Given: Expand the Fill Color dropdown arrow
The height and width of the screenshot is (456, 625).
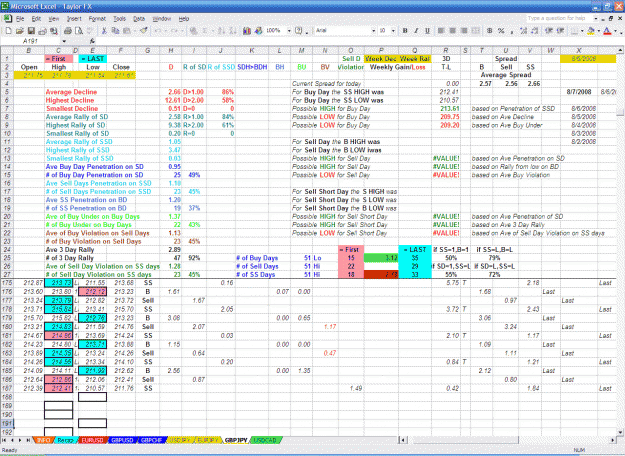Looking at the screenshot, I should (x=598, y=31).
